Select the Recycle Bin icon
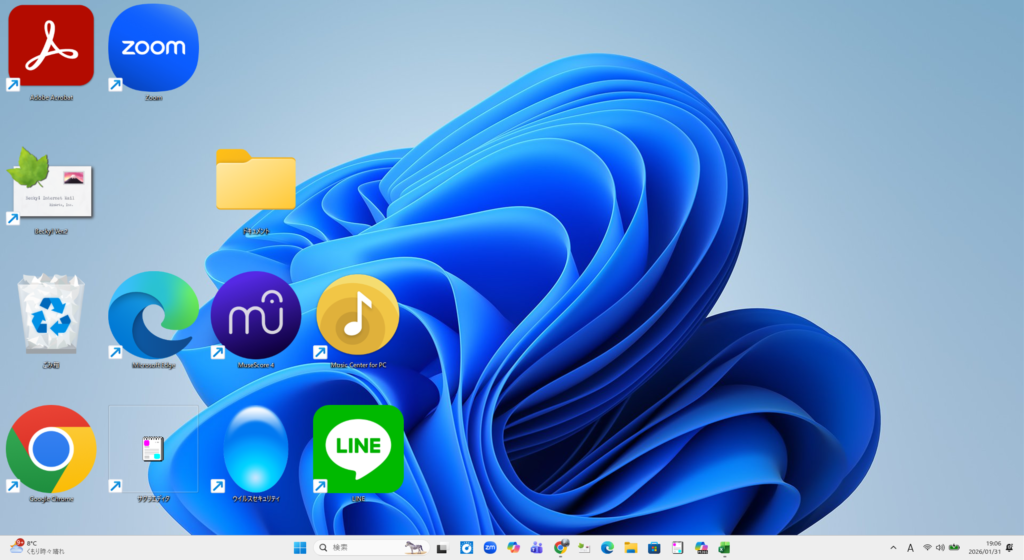The image size is (1024, 560). tap(51, 314)
